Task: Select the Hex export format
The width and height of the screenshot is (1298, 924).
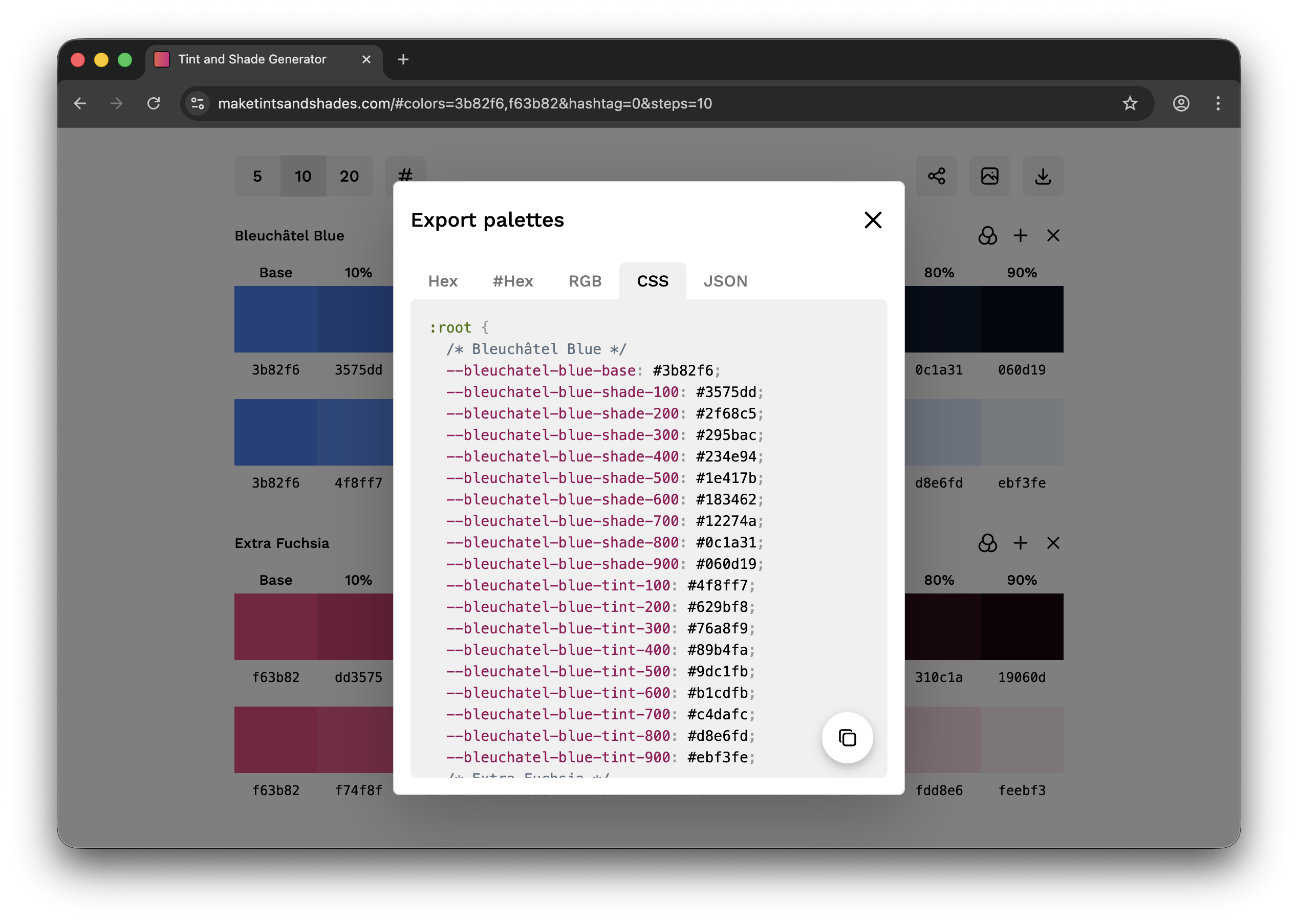Action: pos(443,280)
